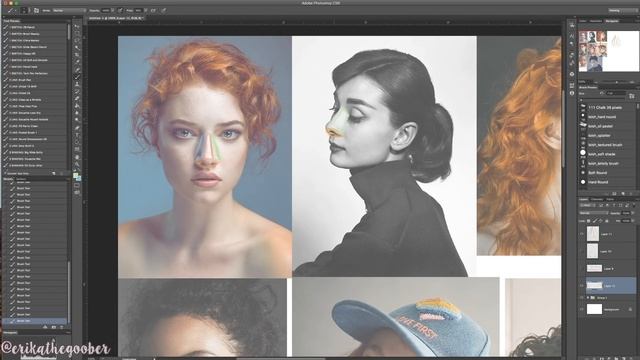Open the Brush Preset picker dropdown
640x360 pixels.
[25, 10]
